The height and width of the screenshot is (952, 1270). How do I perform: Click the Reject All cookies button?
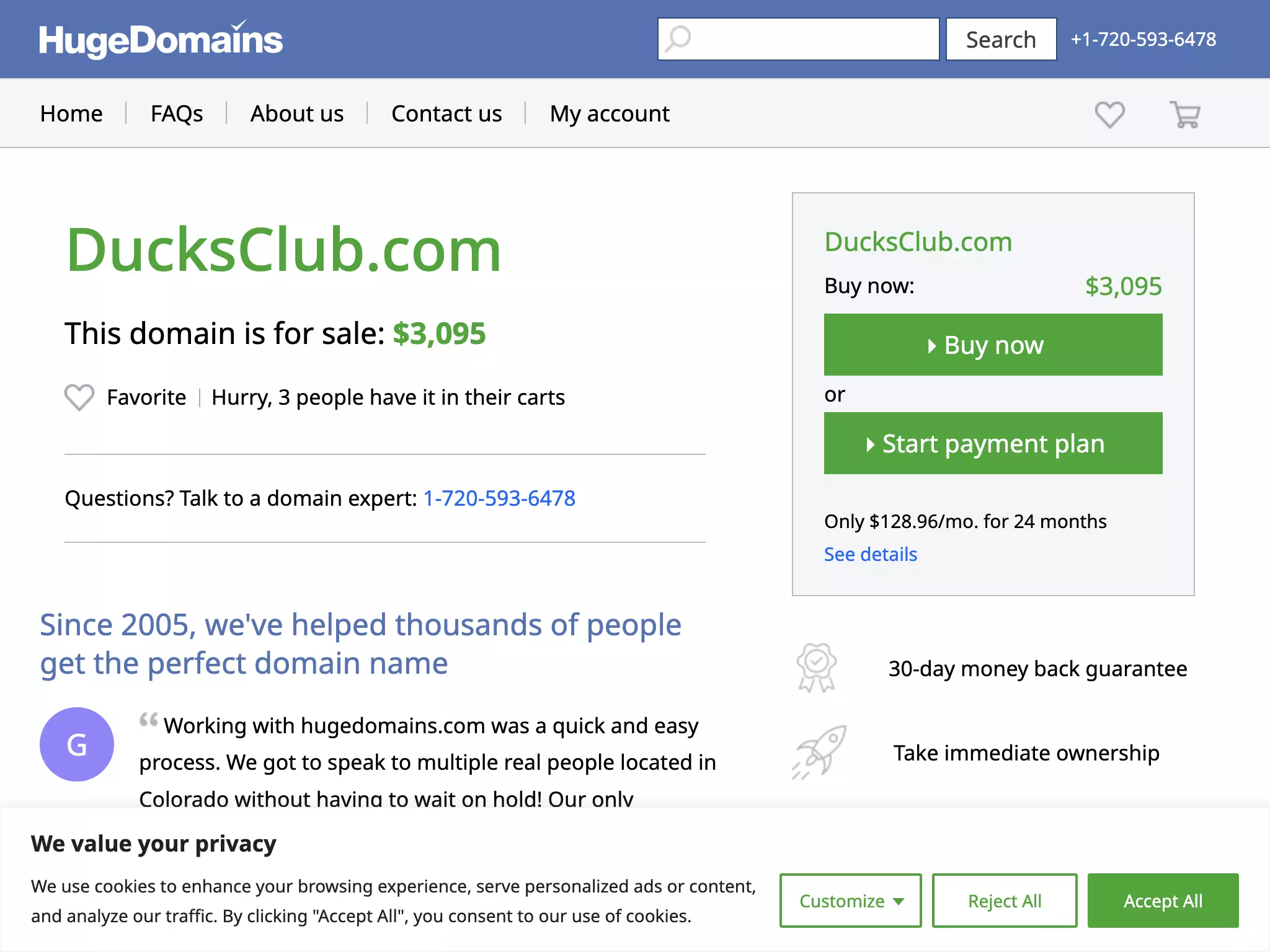click(1005, 901)
